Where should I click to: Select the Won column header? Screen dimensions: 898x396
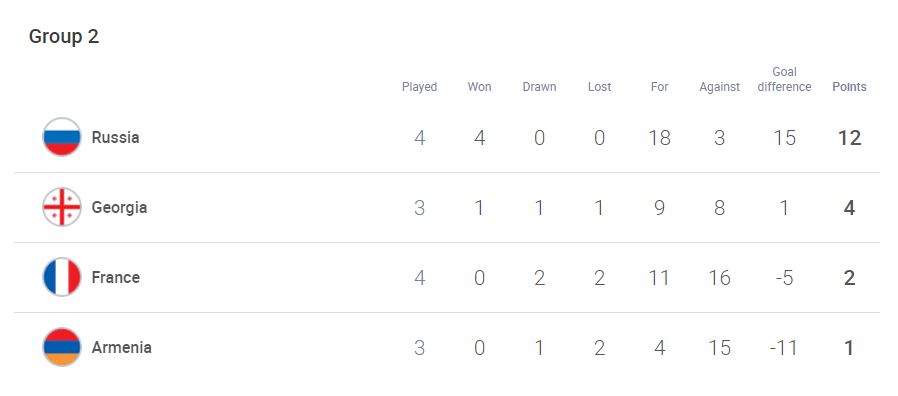[479, 87]
